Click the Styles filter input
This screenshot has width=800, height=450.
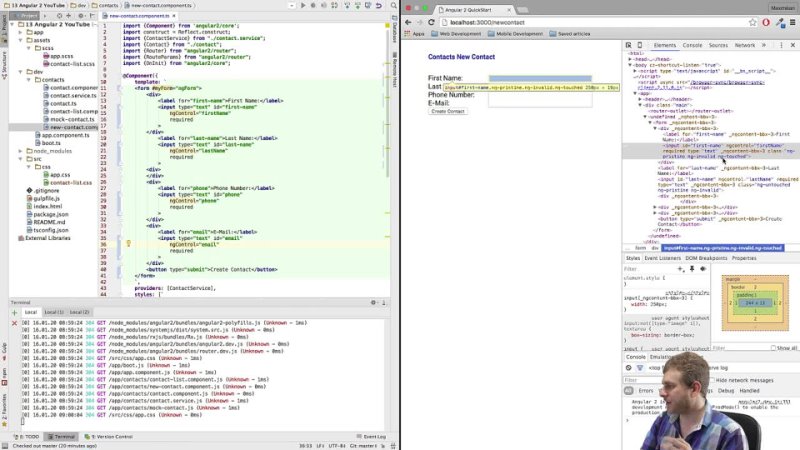(648, 269)
